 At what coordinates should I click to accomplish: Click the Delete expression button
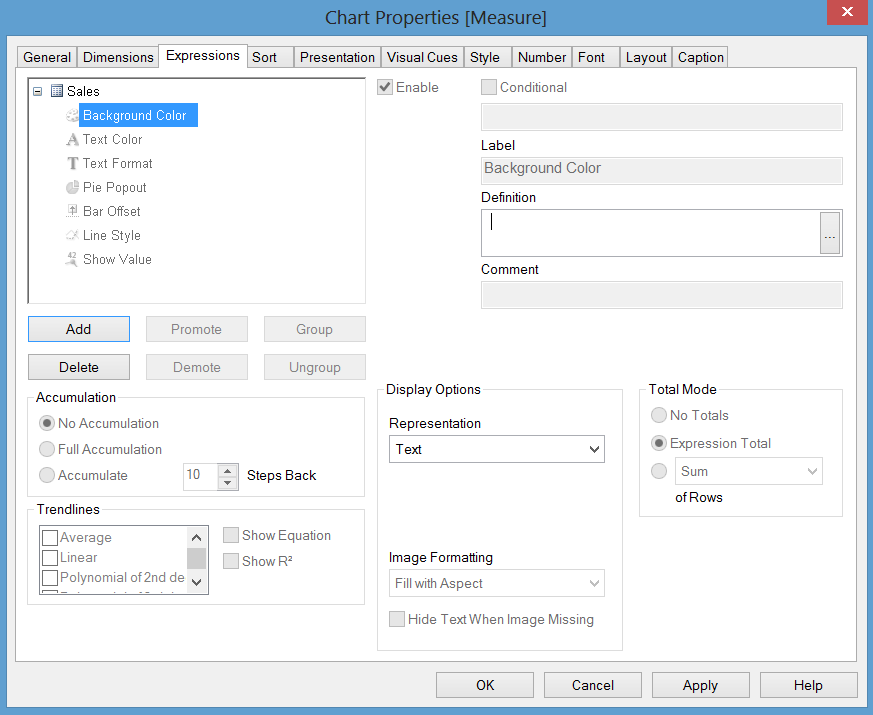pos(79,367)
